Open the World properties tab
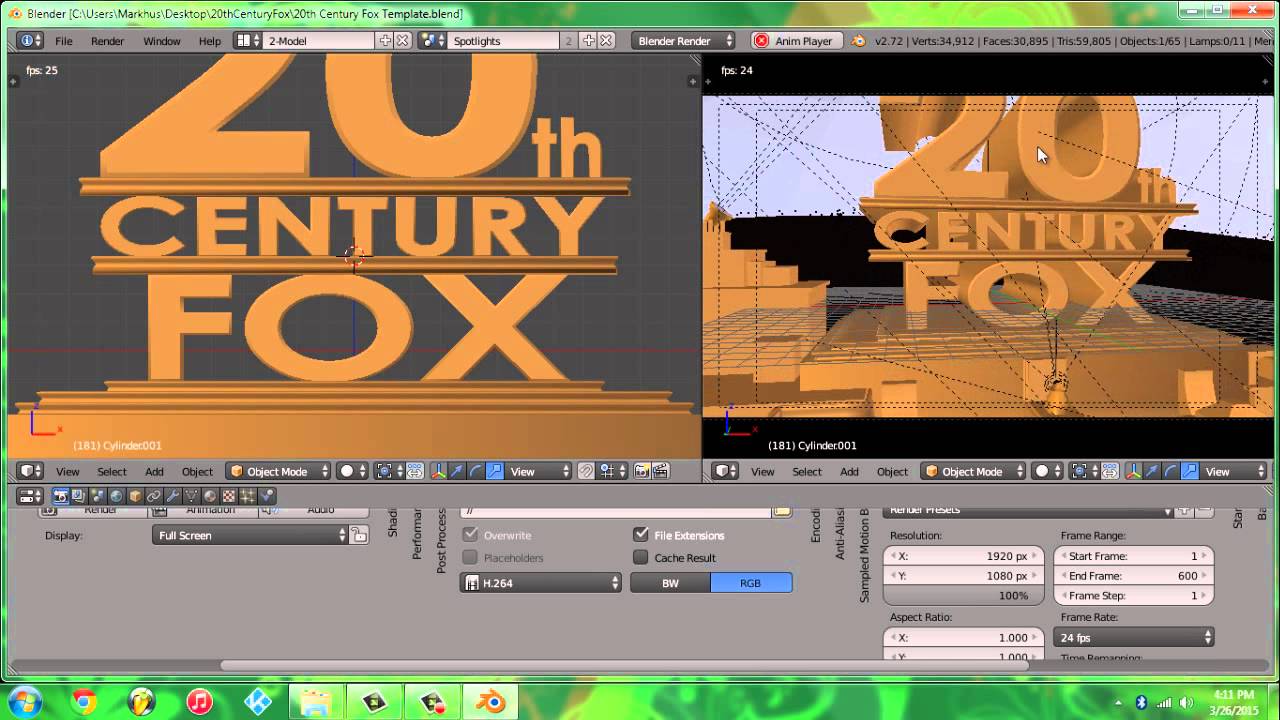The width and height of the screenshot is (1280, 720). pyautogui.click(x=116, y=496)
